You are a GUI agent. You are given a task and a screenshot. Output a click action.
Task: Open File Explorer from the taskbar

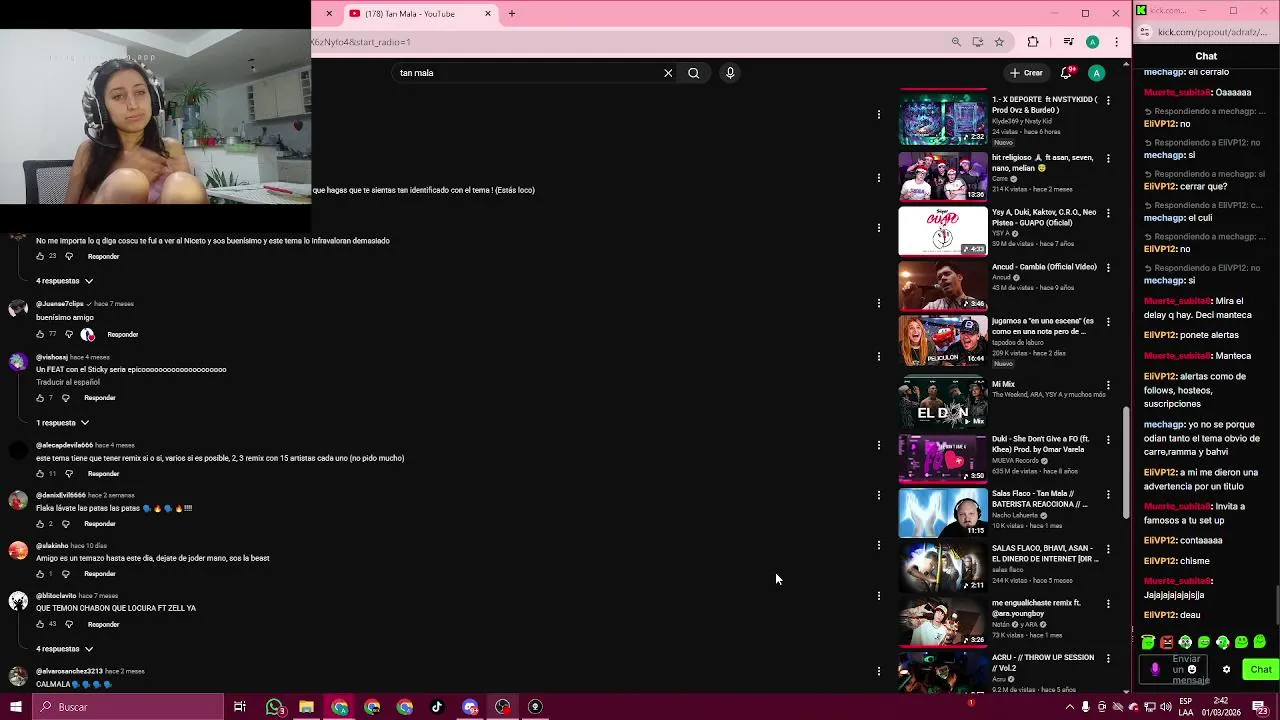click(x=307, y=707)
